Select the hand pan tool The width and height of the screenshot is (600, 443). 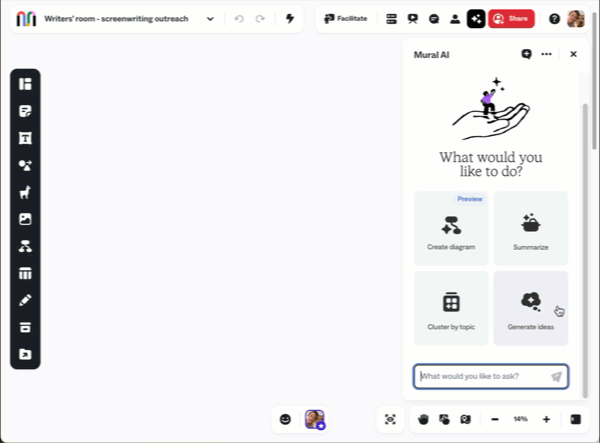point(423,419)
